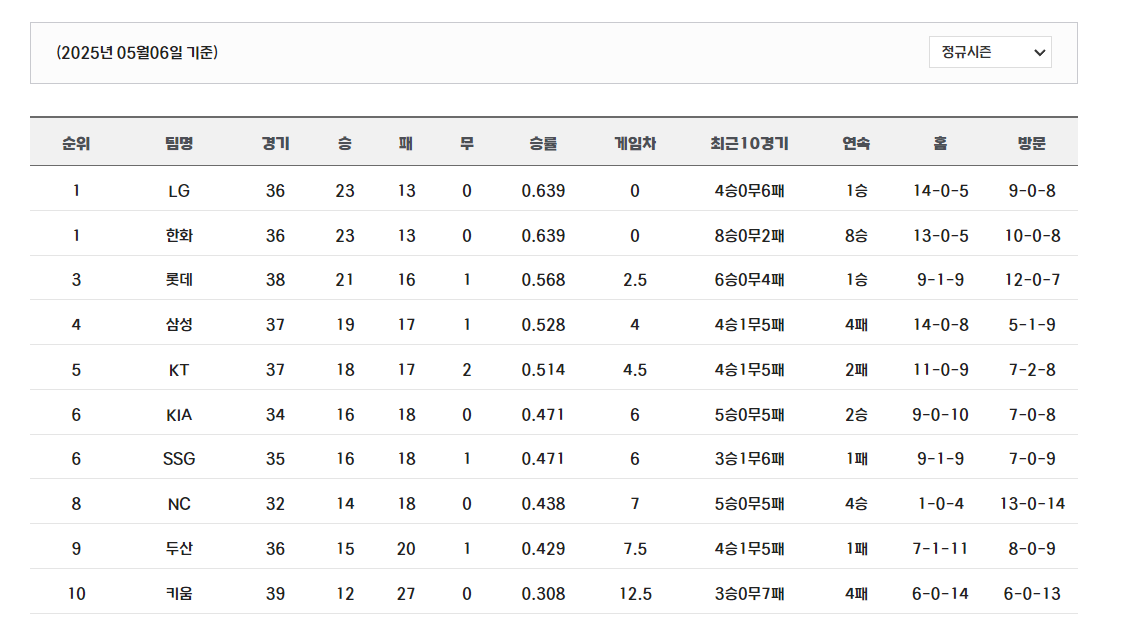Select the SSG team name
The image size is (1134, 630).
coord(179,459)
